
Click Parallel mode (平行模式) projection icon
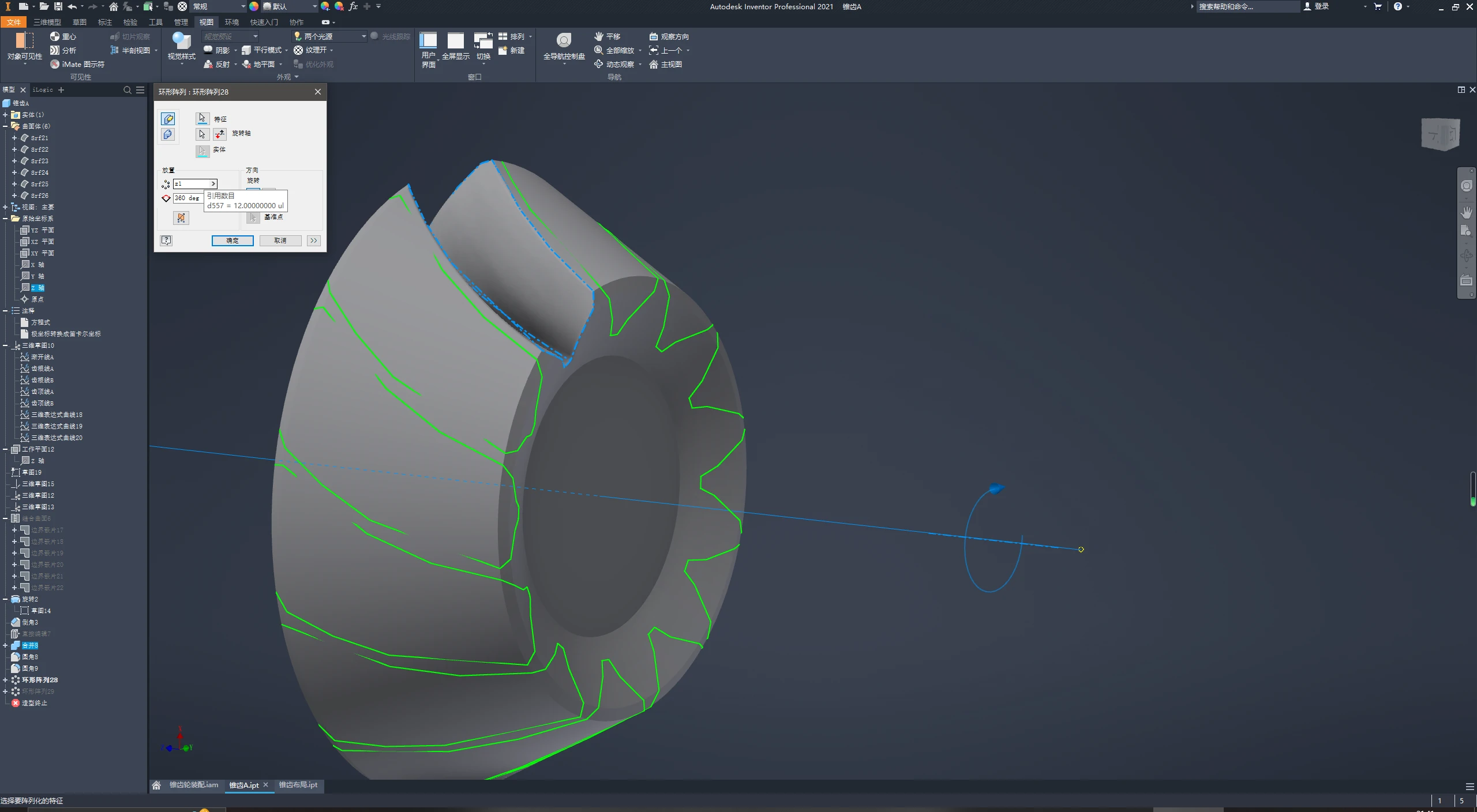click(246, 50)
